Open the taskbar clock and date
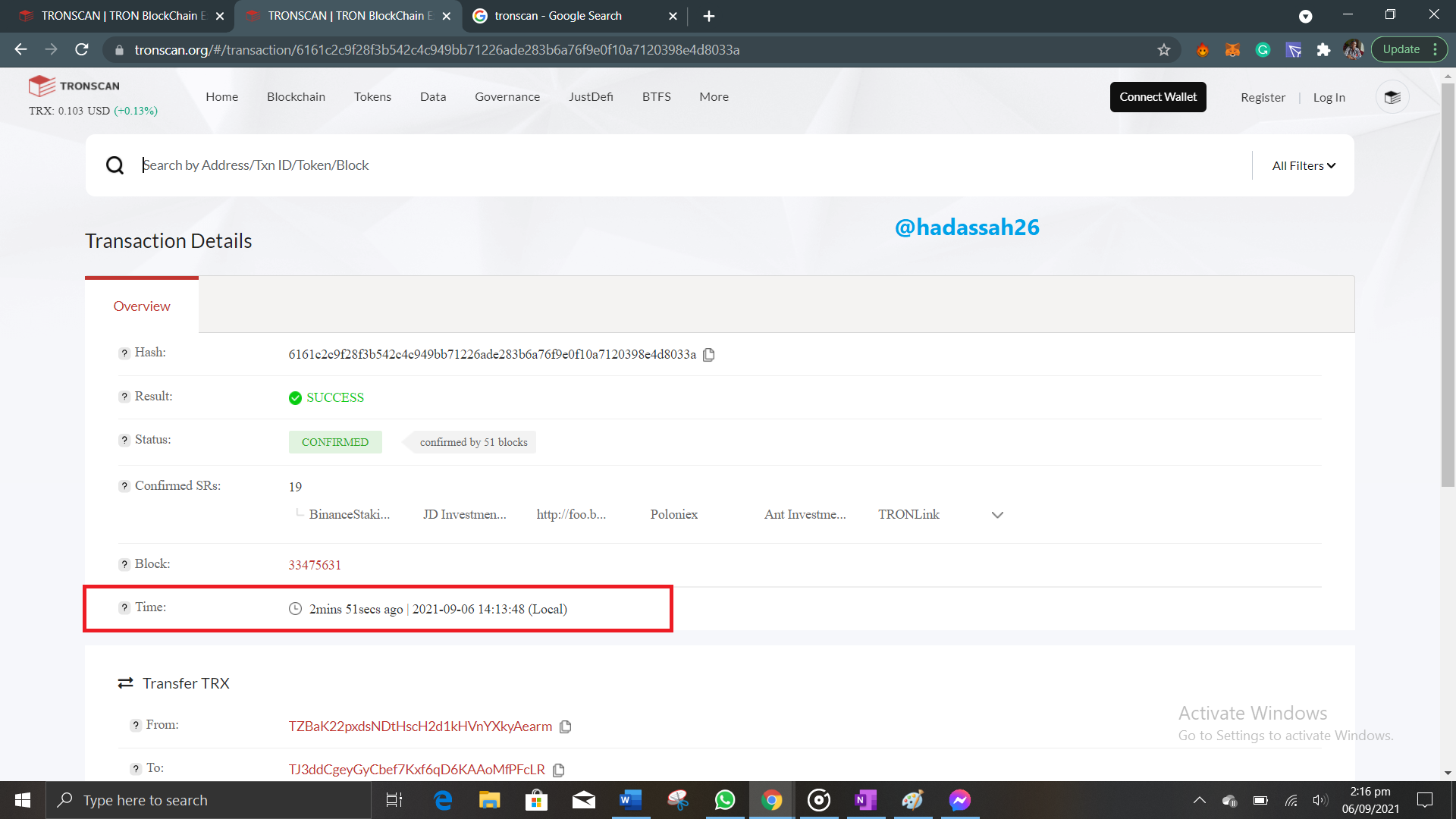Screen dimensions: 1456x819 tap(1370, 800)
